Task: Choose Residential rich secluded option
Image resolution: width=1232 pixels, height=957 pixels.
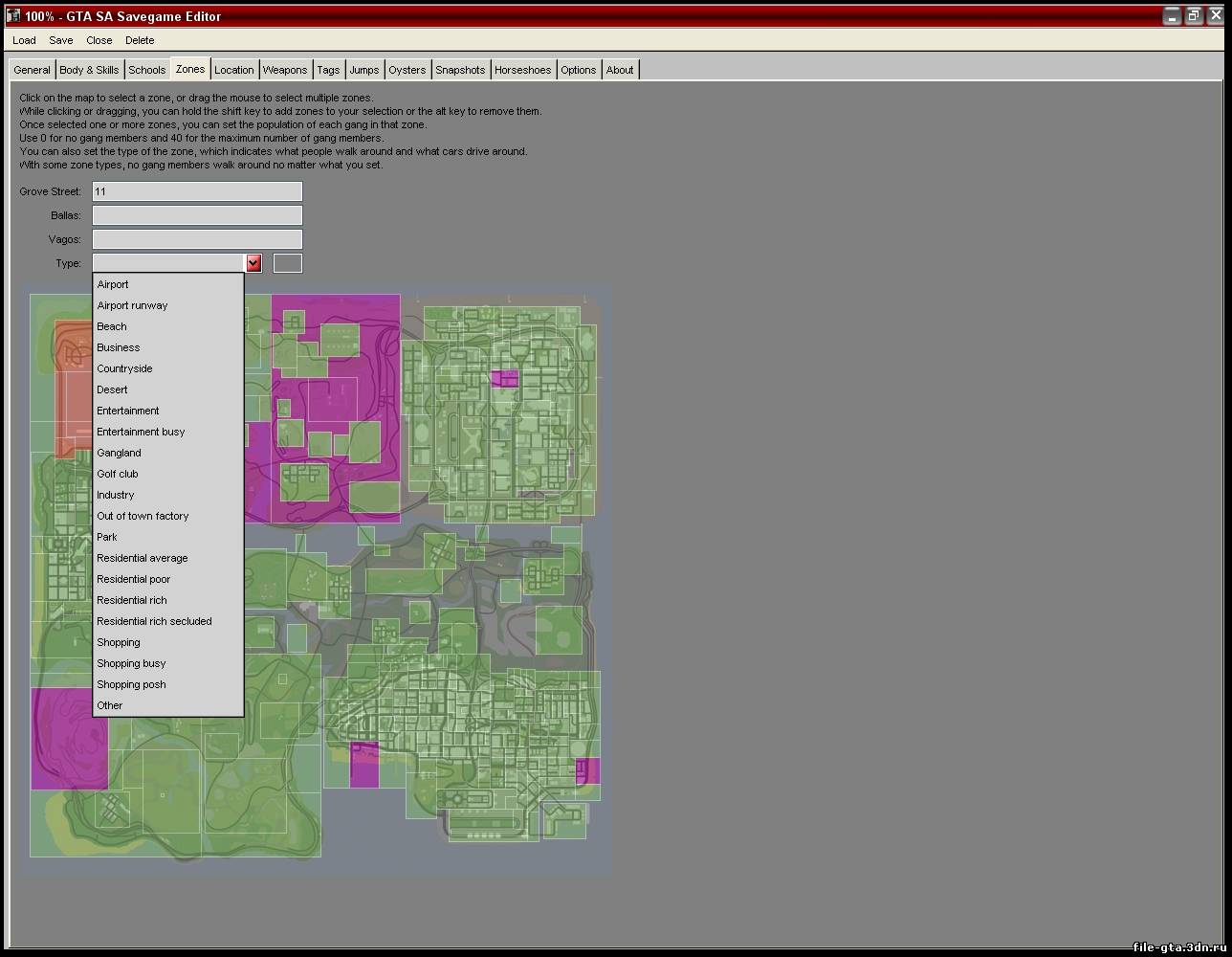Action: (168, 621)
